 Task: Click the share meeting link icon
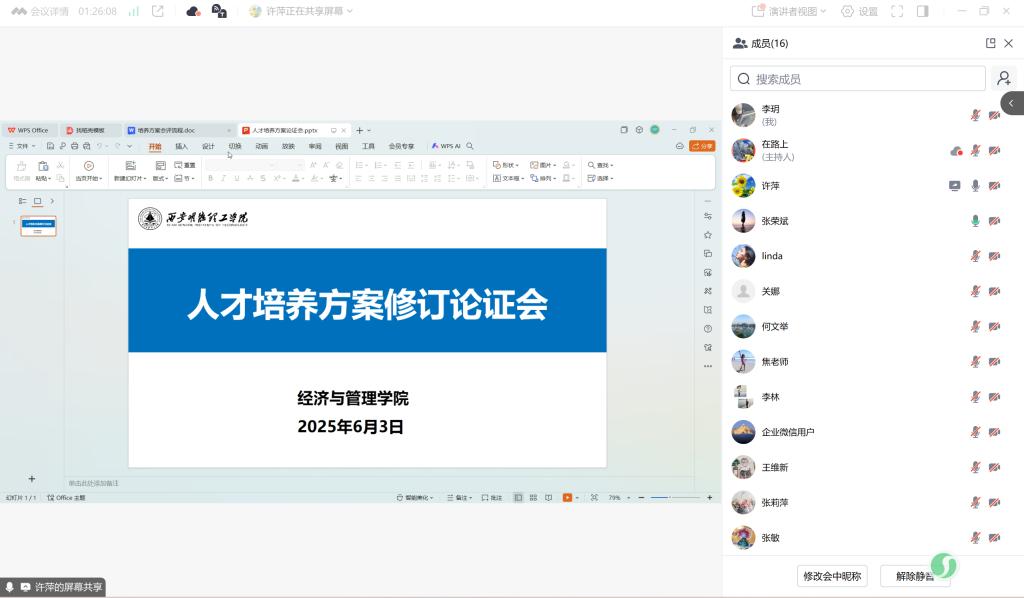tap(158, 11)
